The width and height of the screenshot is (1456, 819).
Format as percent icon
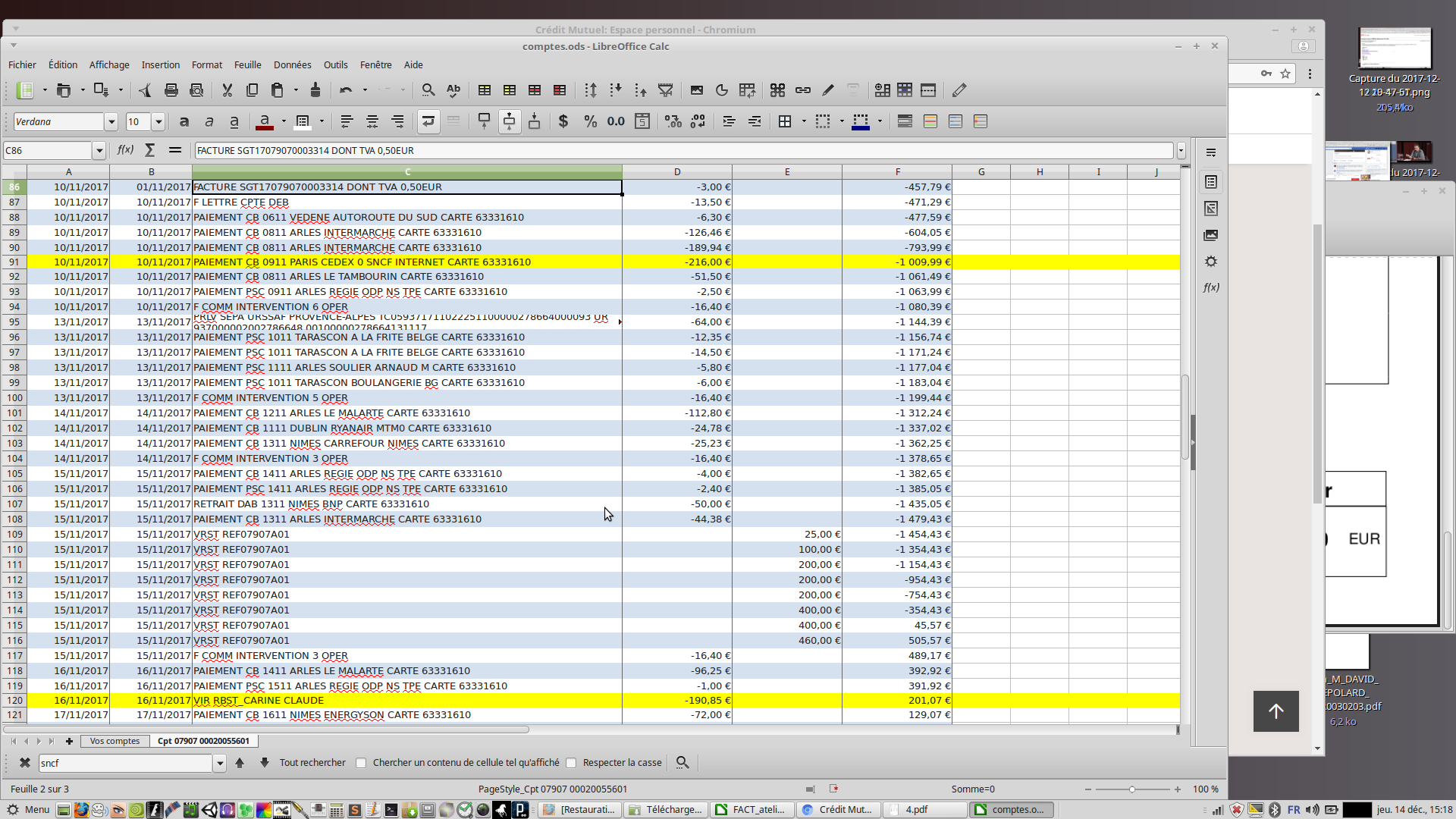click(x=590, y=121)
